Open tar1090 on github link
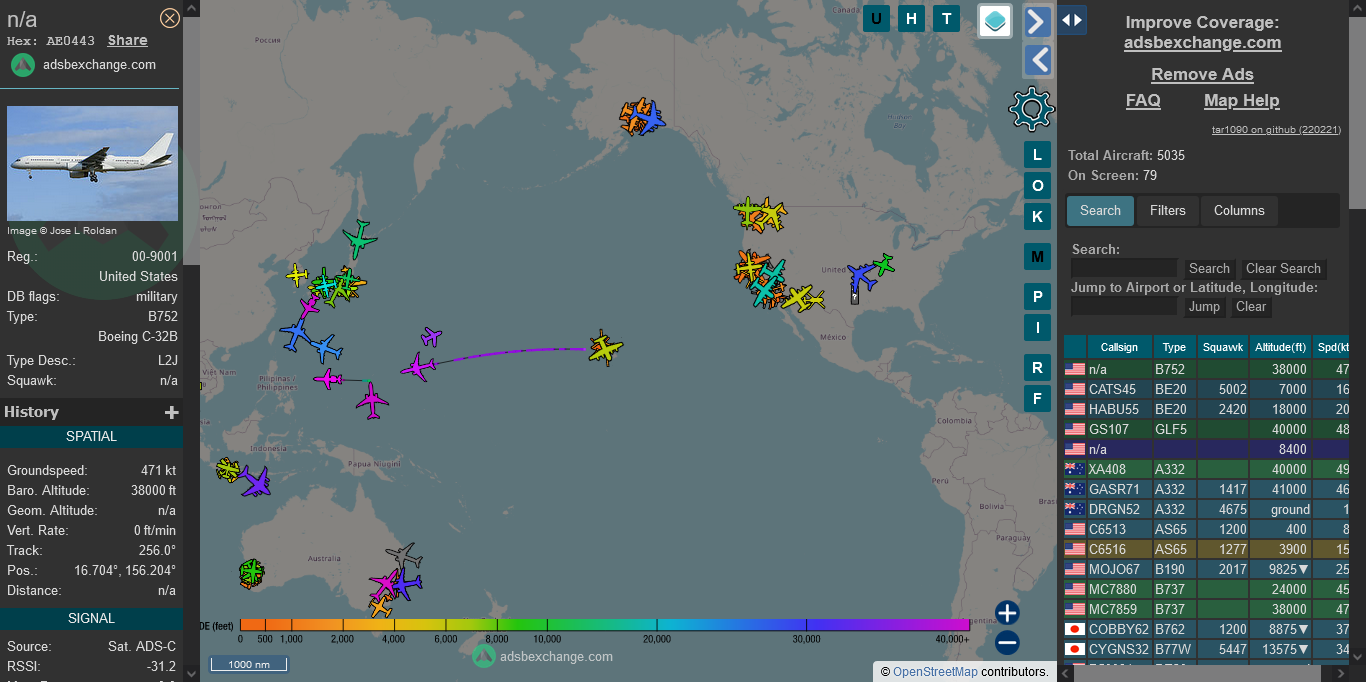The height and width of the screenshot is (682, 1366). (x=1276, y=129)
